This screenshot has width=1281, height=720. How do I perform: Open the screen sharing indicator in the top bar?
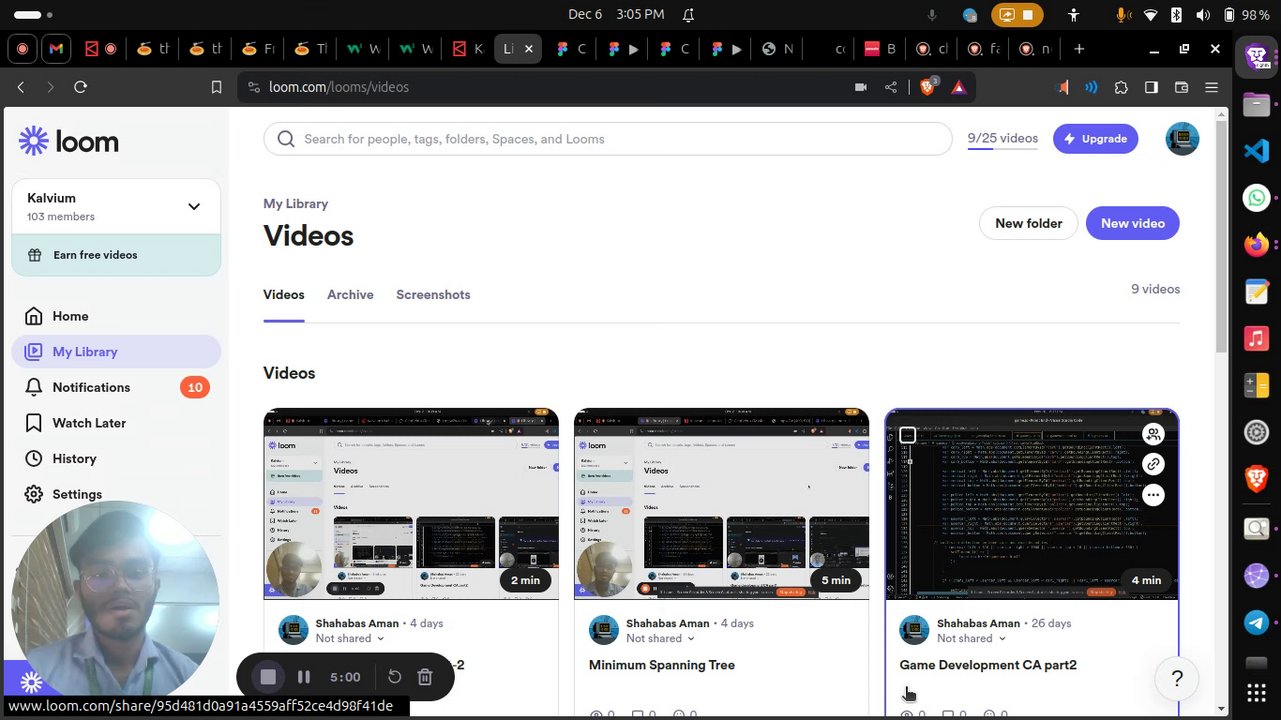(1018, 15)
